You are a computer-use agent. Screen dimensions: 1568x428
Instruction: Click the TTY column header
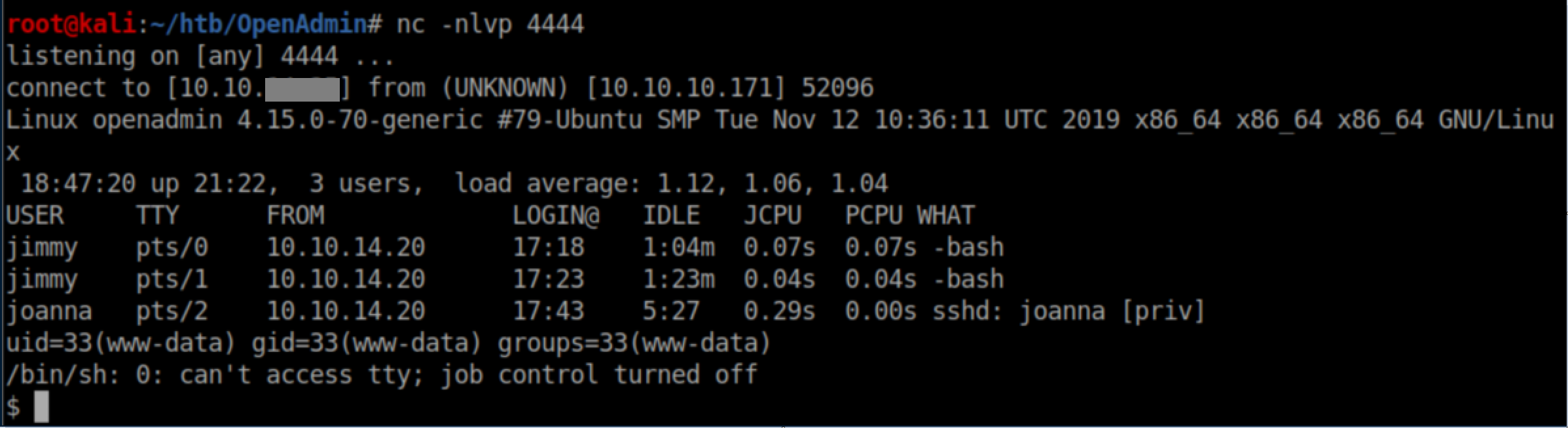(157, 216)
